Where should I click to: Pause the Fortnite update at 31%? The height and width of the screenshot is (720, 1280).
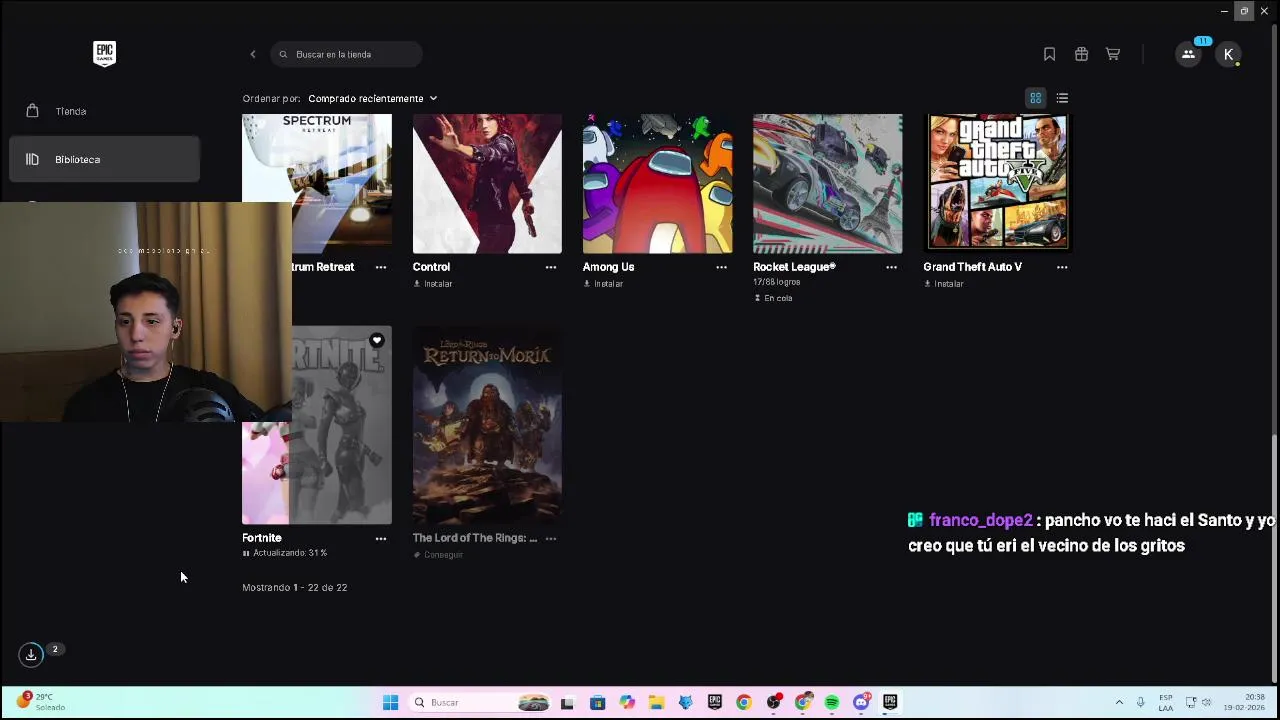click(246, 553)
